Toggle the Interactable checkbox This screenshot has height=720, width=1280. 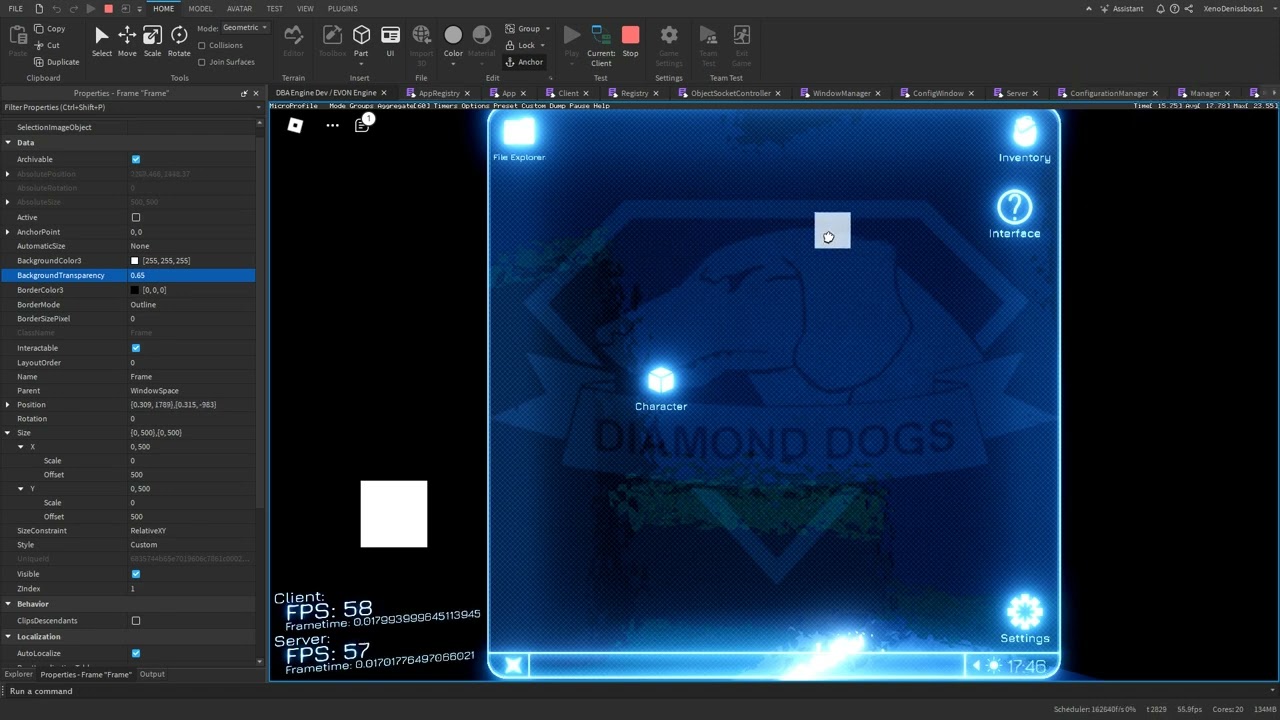[136, 348]
